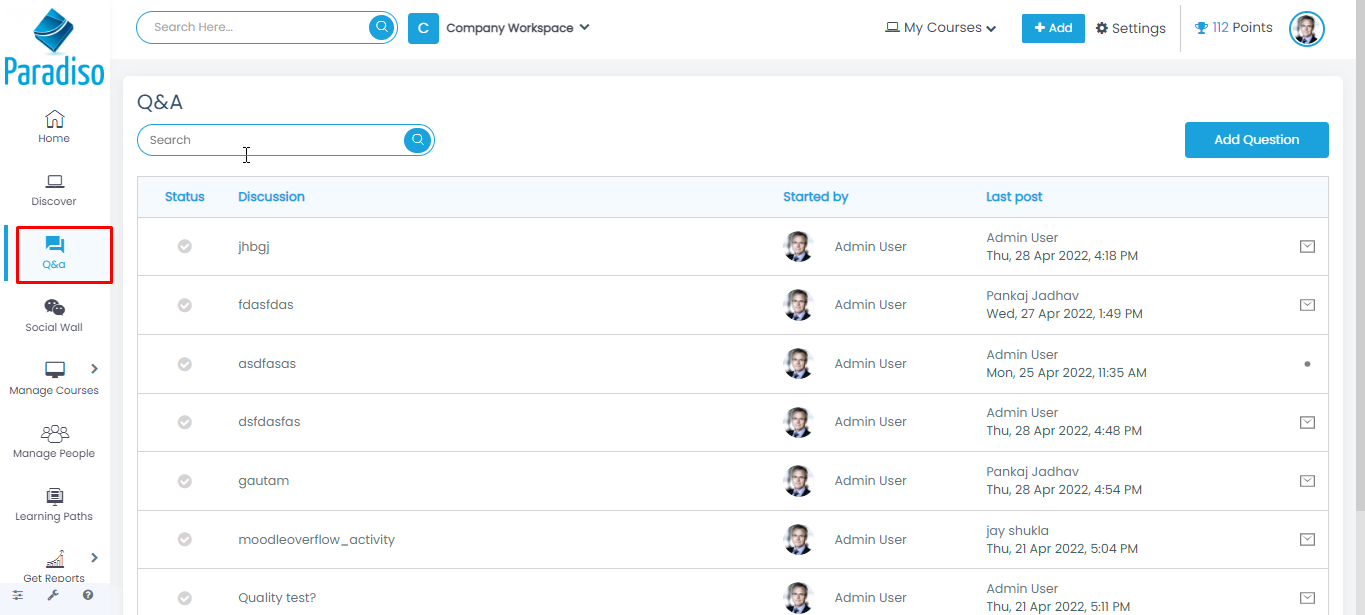Open the My Courses dropdown
Image resolution: width=1365 pixels, height=615 pixels.
(x=940, y=28)
